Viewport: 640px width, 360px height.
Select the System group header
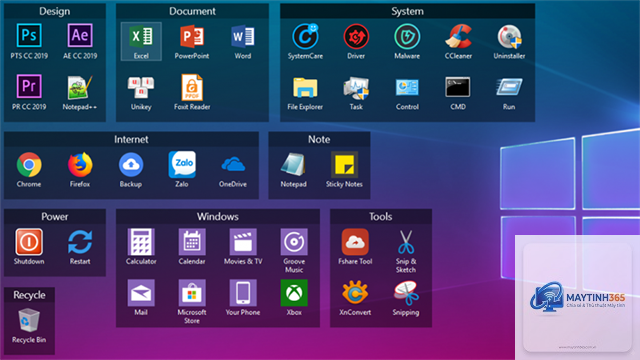tap(407, 11)
